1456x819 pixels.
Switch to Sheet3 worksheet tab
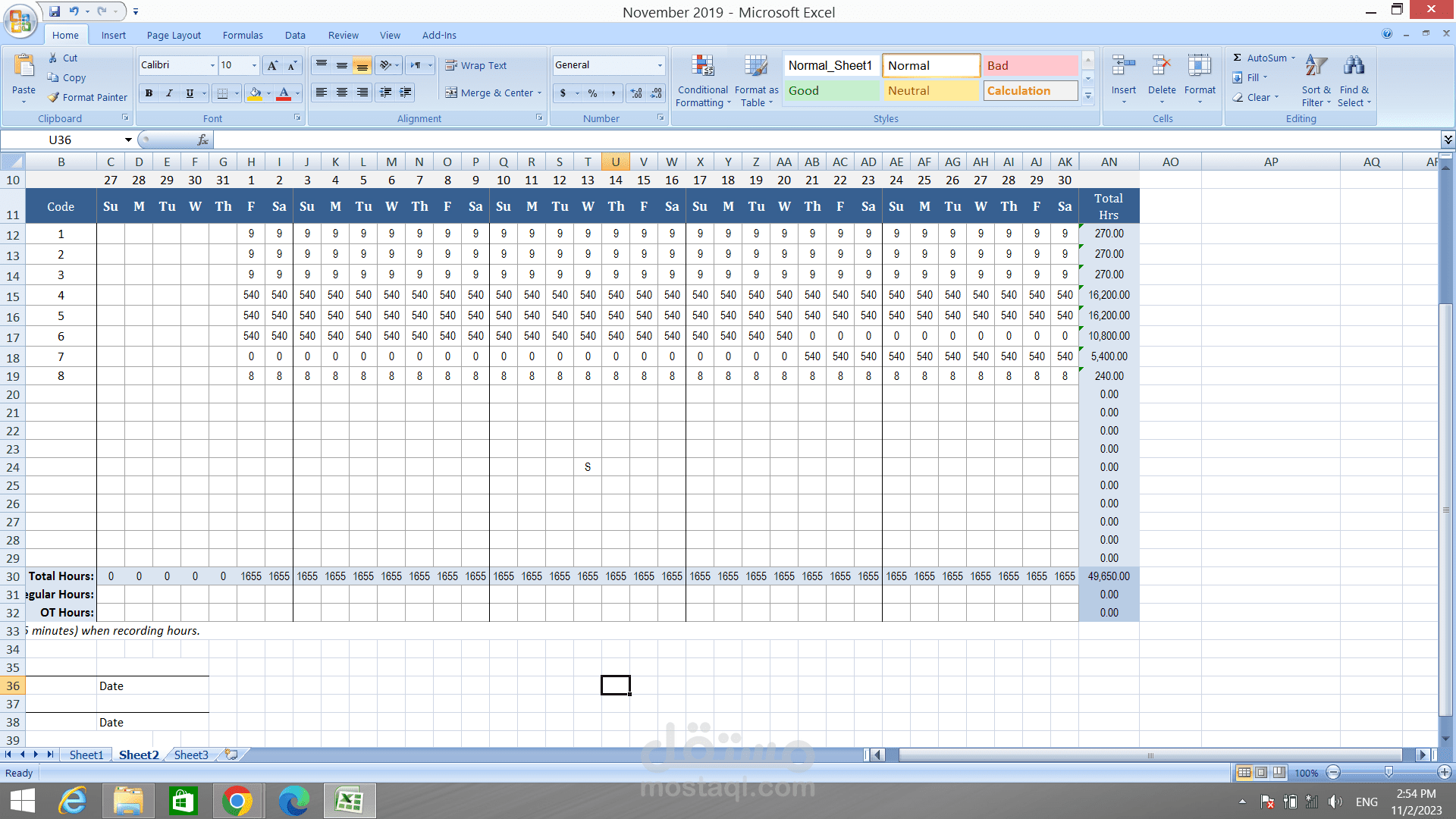click(190, 755)
